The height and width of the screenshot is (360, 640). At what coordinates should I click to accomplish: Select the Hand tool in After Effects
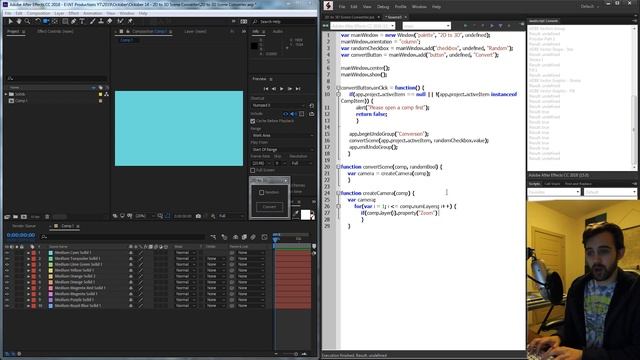click(x=19, y=21)
